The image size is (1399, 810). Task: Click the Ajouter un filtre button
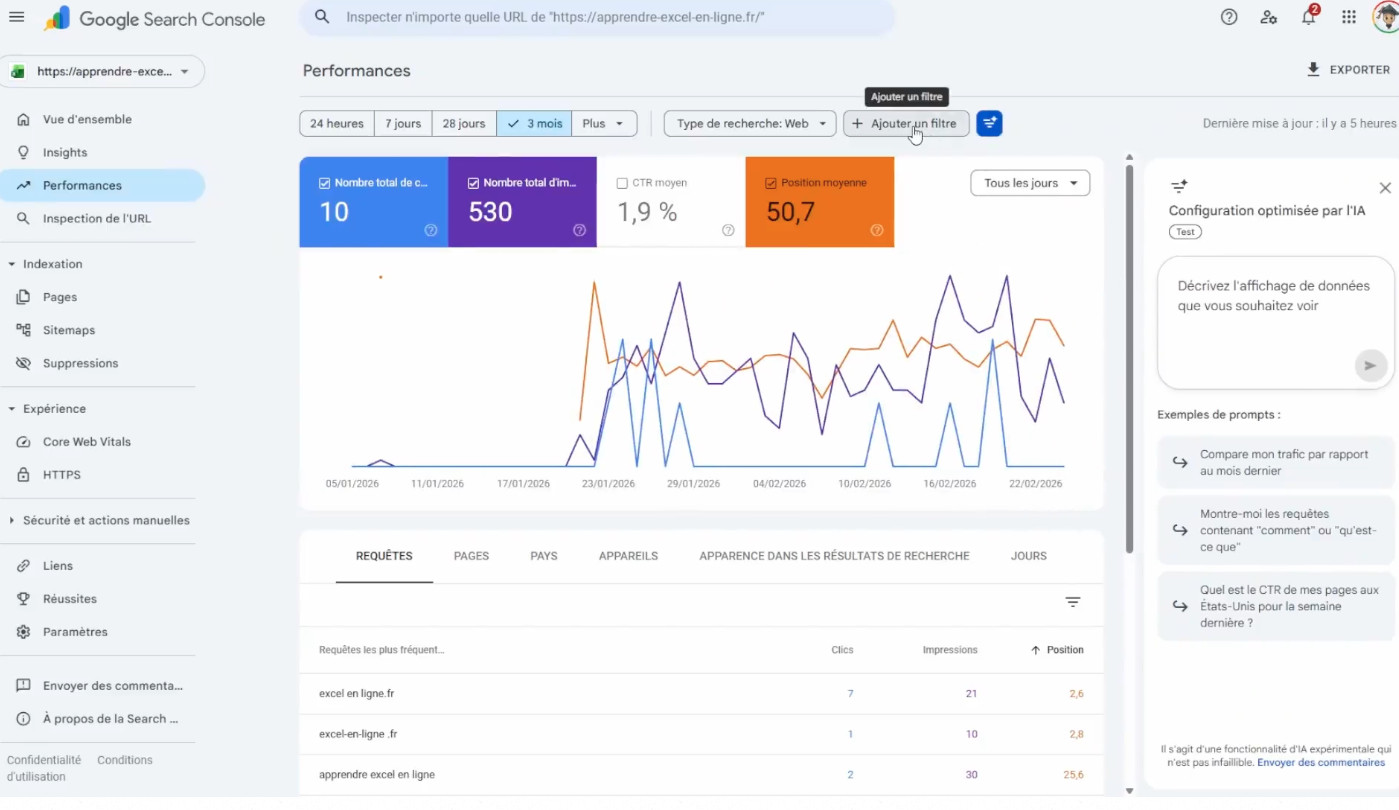pyautogui.click(x=906, y=124)
